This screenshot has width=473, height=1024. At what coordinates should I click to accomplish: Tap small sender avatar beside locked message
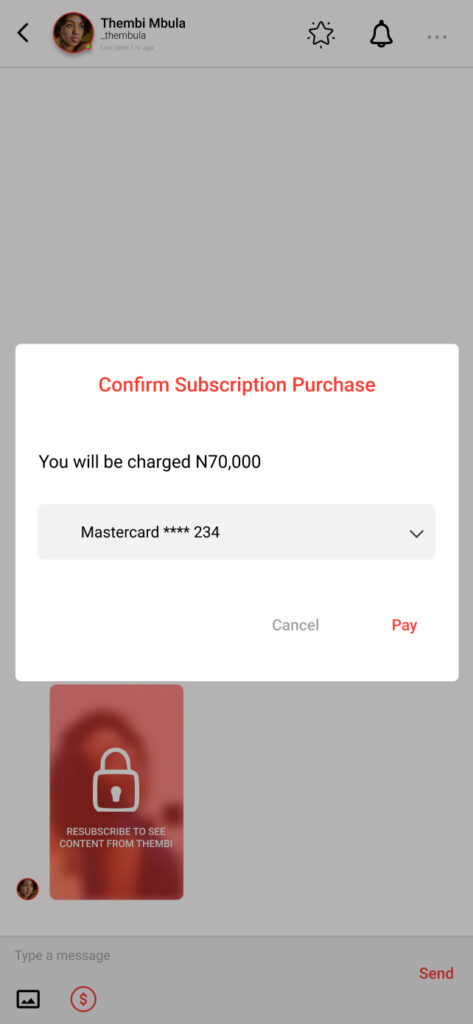click(x=27, y=888)
